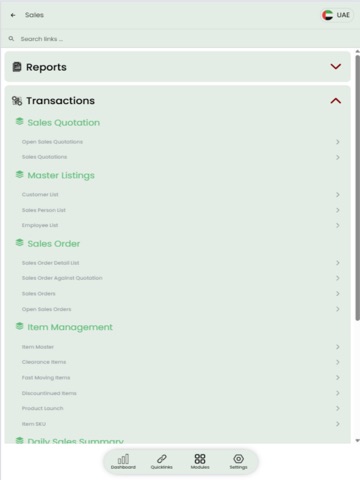
Task: Click the chevron on Item SKU row
Action: pyautogui.click(x=338, y=424)
